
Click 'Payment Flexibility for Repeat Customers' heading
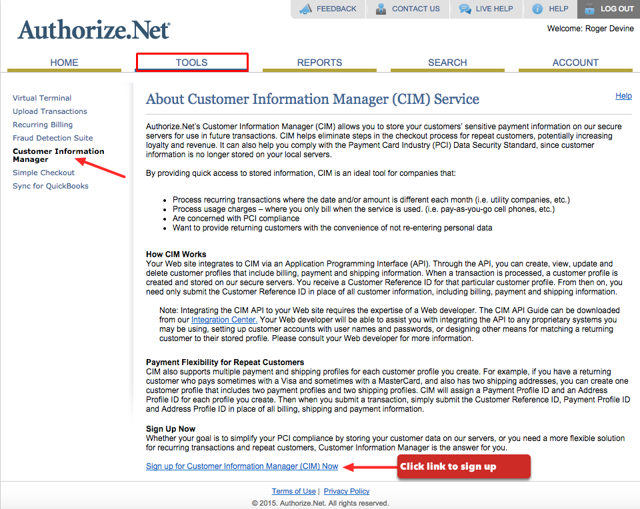(x=225, y=362)
